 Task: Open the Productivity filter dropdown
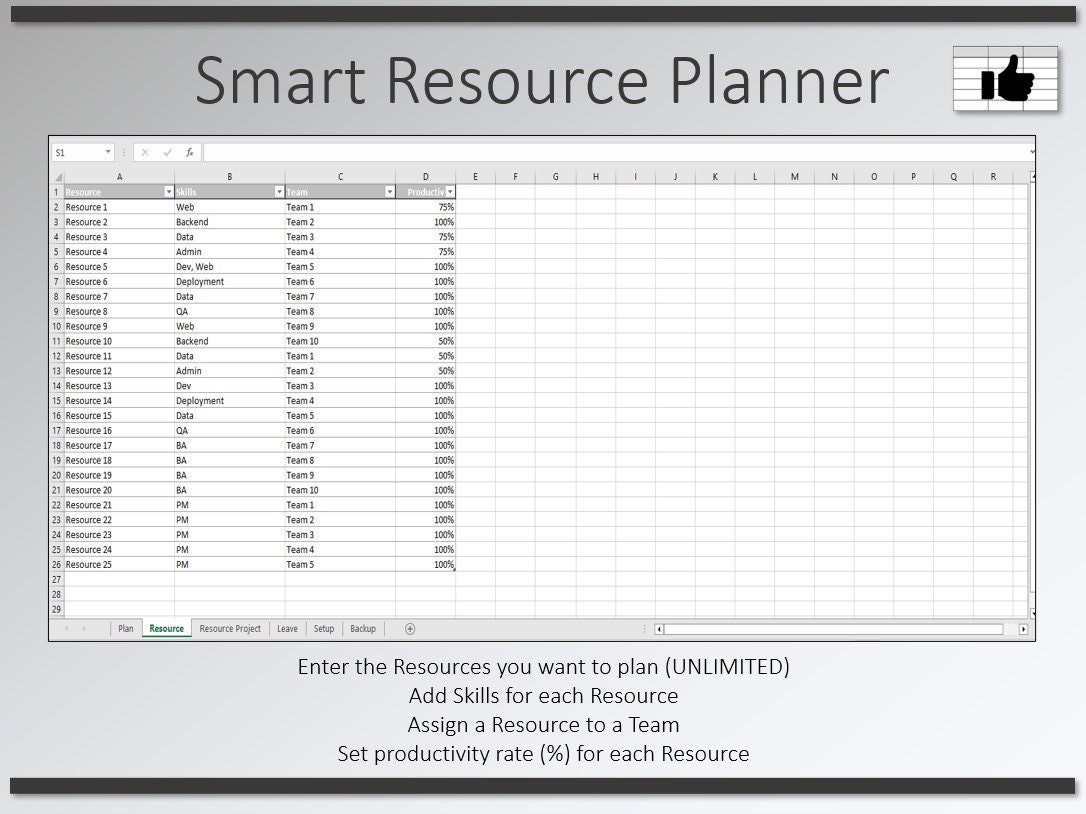tap(450, 191)
